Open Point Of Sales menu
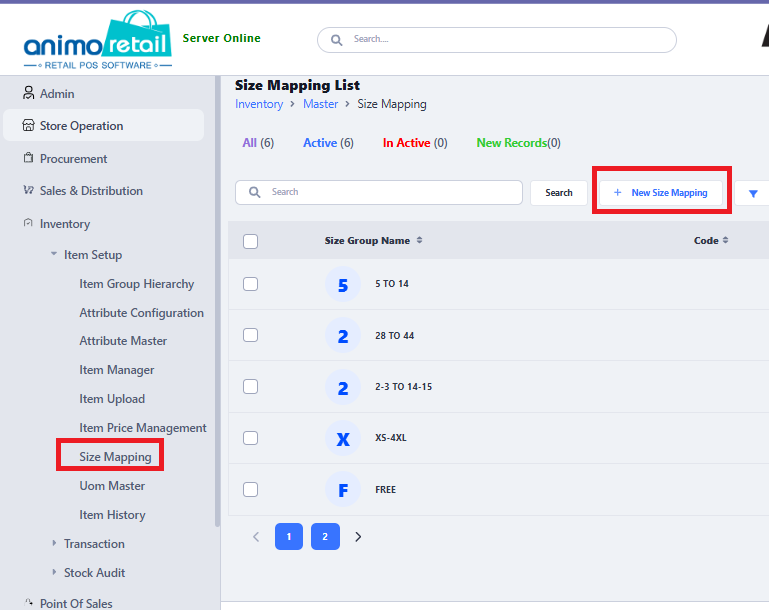This screenshot has width=769, height=610. coord(76,603)
